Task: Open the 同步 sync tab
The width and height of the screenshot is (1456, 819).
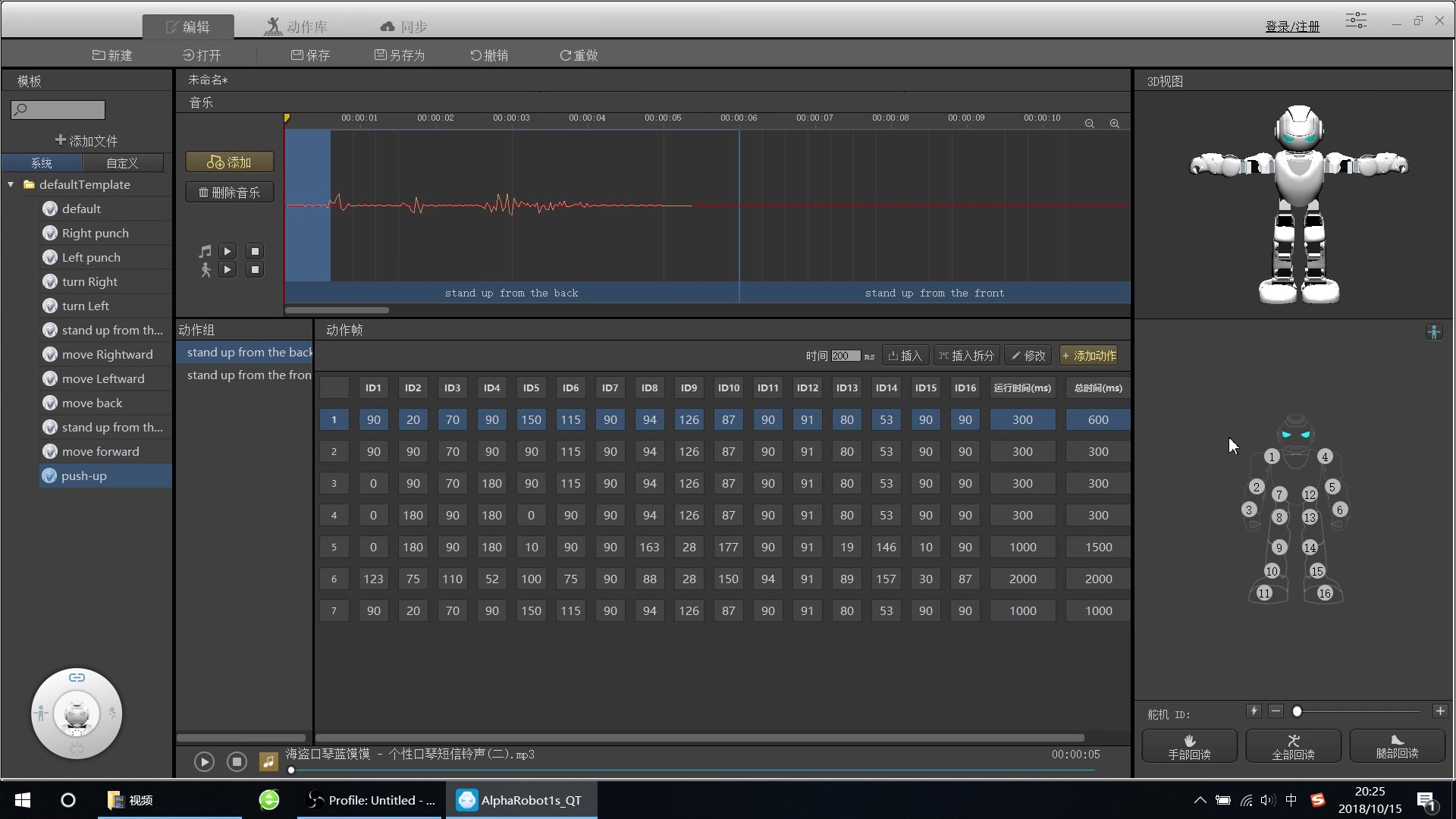Action: [403, 27]
